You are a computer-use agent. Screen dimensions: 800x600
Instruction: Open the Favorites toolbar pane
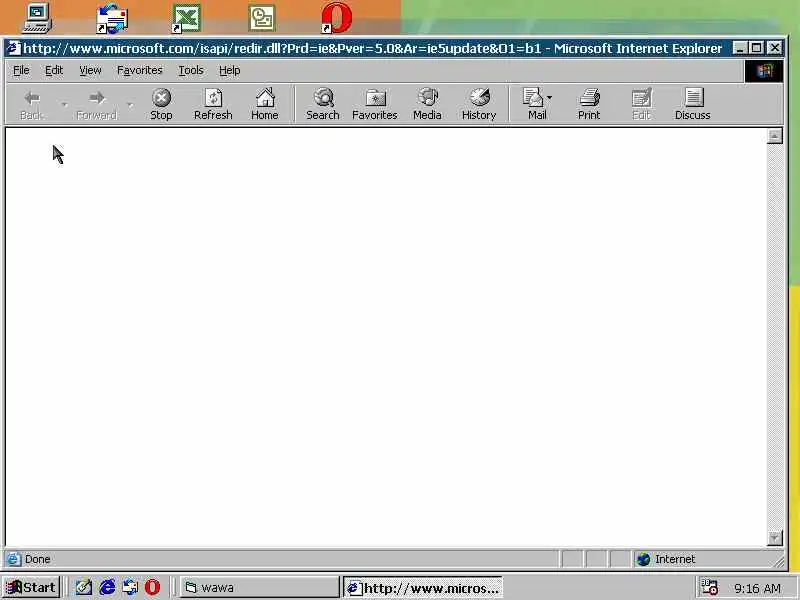[374, 105]
